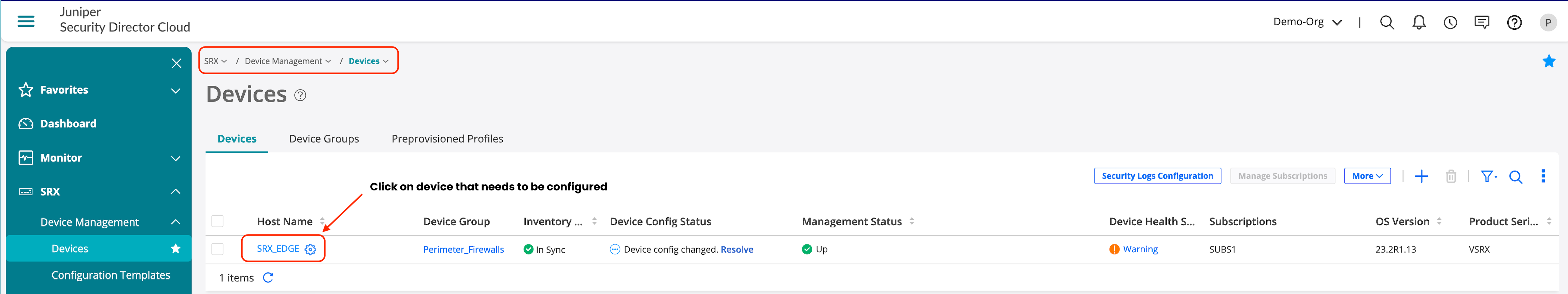Switch to the Device Groups tab
The width and height of the screenshot is (1568, 294).
click(324, 139)
